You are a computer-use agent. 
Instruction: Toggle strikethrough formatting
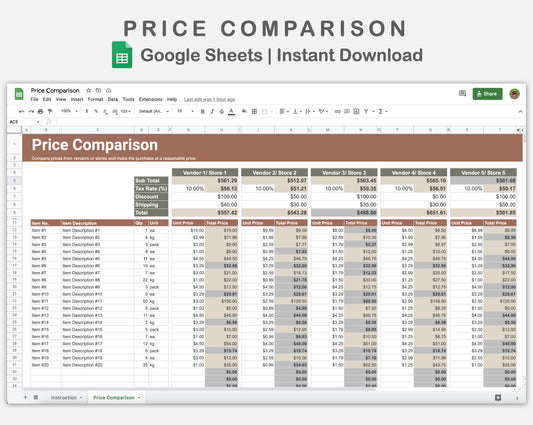point(222,112)
